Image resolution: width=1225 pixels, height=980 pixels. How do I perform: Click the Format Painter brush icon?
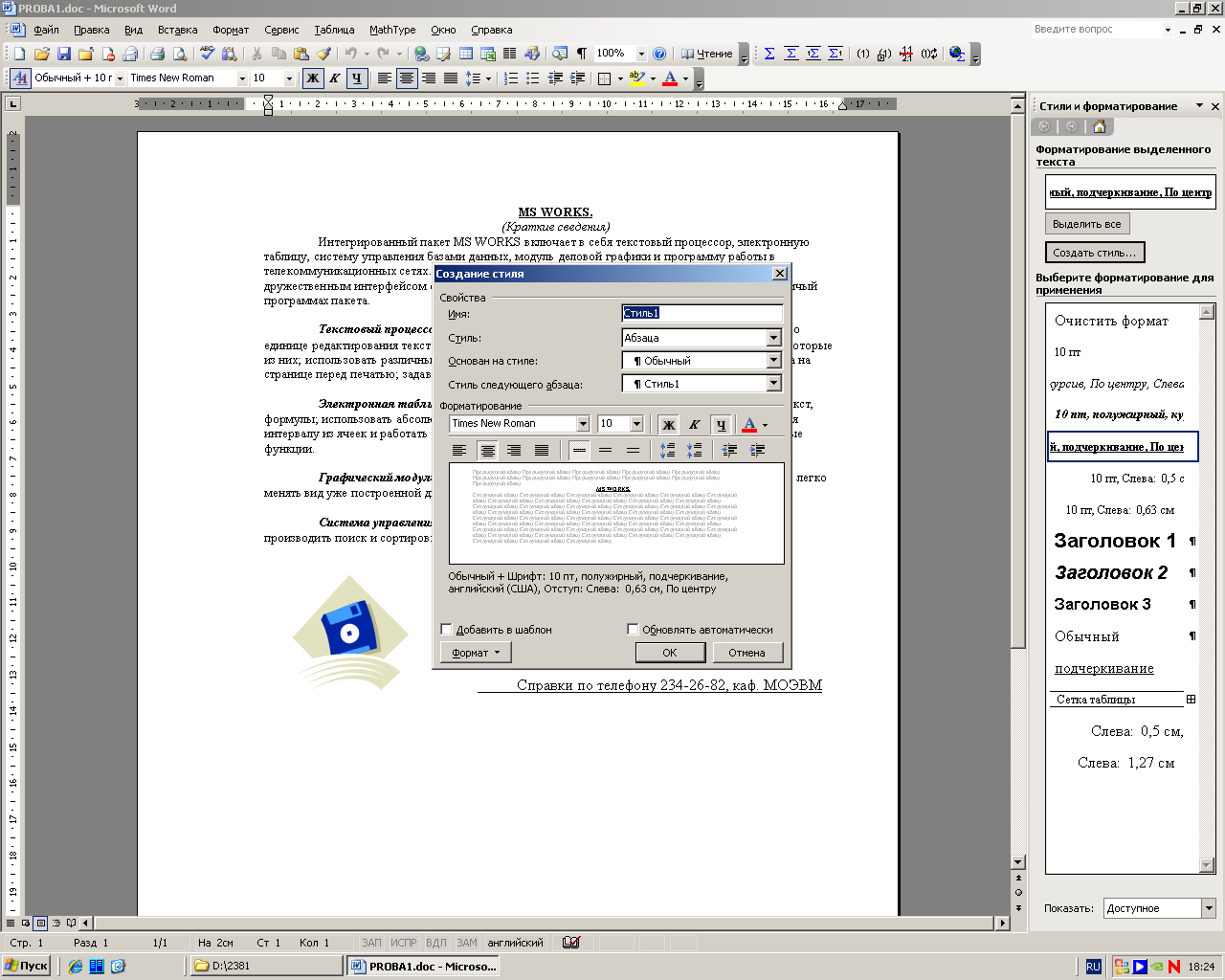coord(324,54)
